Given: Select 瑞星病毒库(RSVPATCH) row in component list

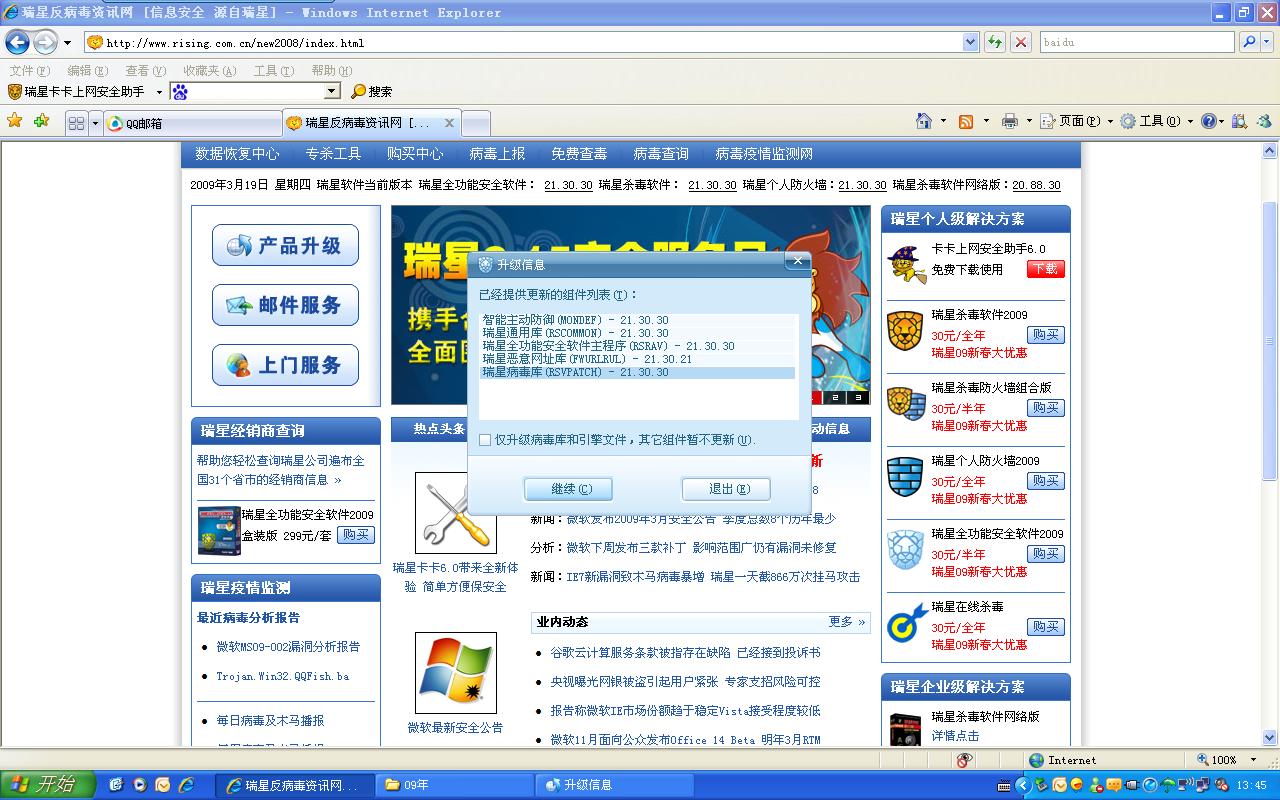Looking at the screenshot, I should [637, 372].
